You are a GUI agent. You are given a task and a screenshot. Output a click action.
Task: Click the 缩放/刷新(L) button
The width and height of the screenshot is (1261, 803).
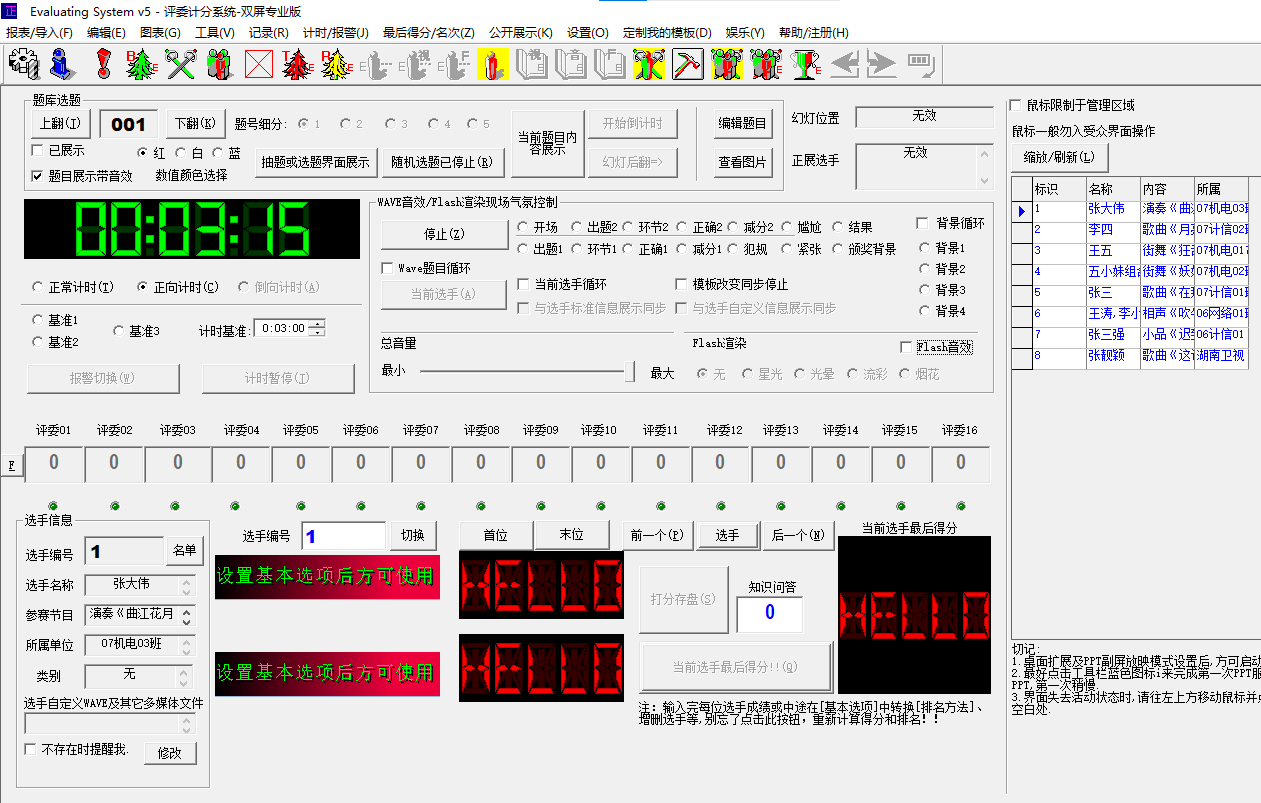click(1059, 157)
